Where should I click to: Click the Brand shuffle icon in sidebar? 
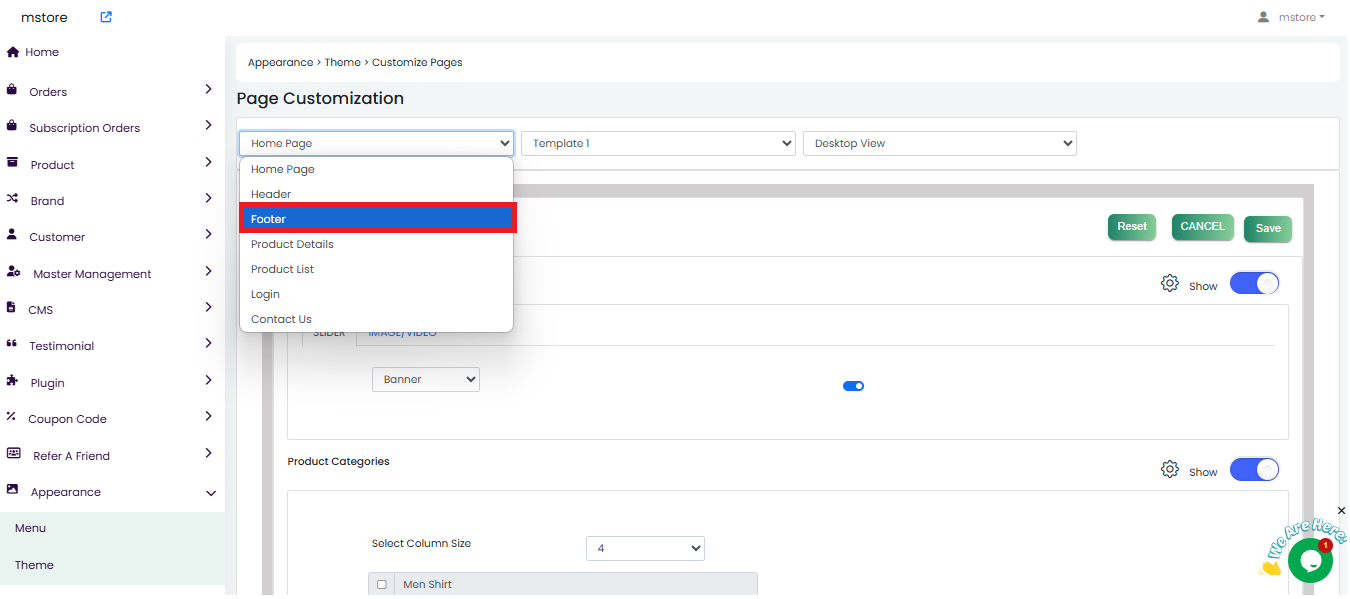point(13,199)
